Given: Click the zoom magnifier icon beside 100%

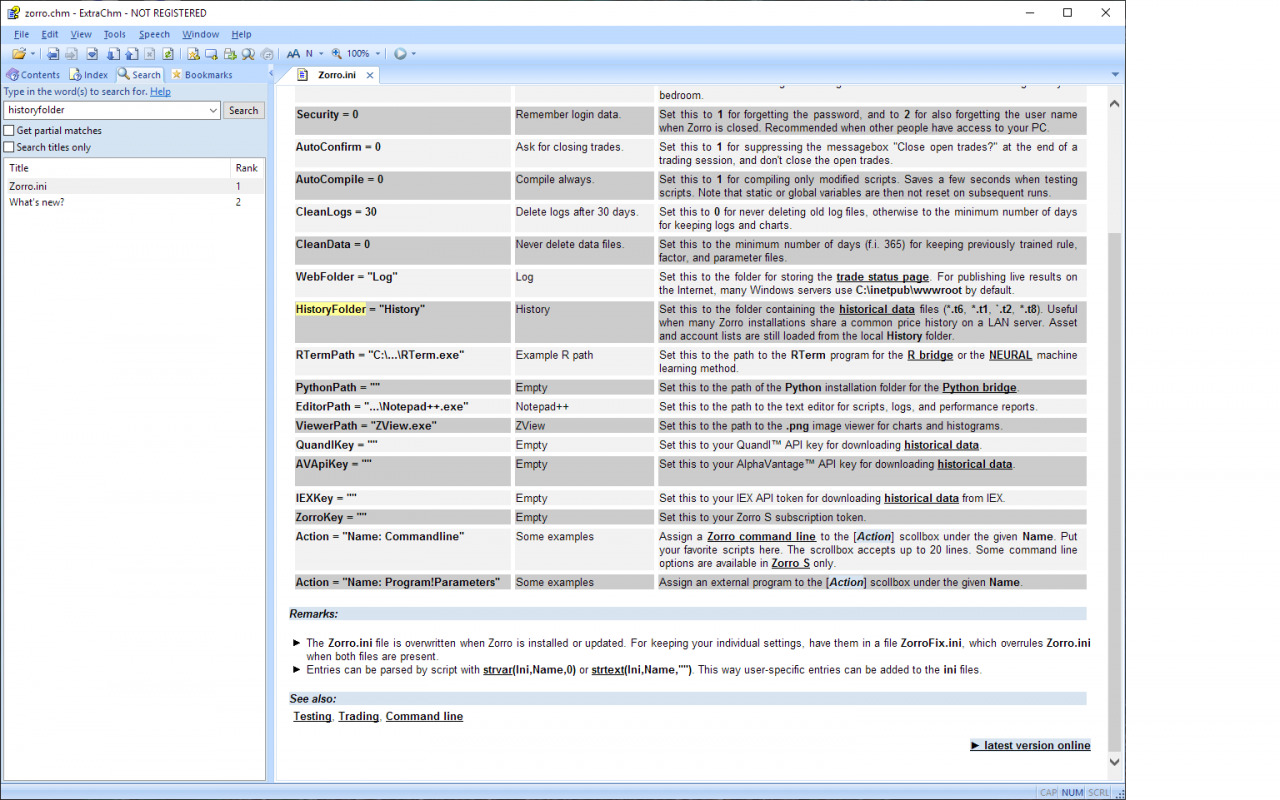Looking at the screenshot, I should coord(337,54).
